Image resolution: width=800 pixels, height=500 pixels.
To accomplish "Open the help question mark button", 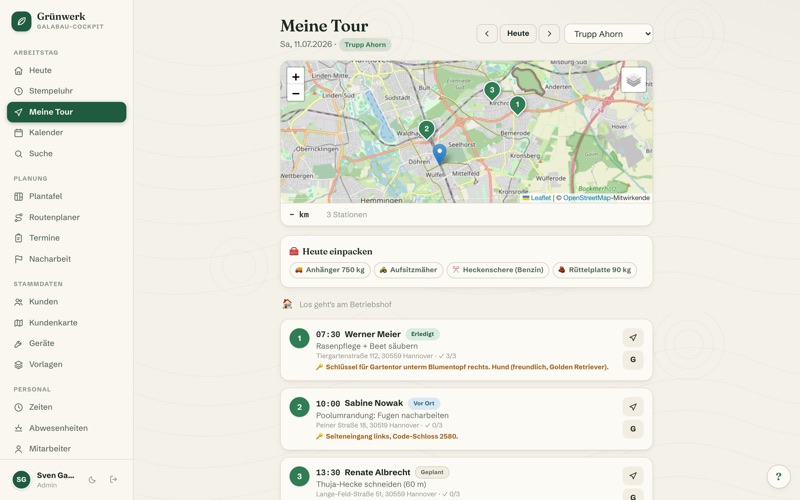I will point(778,477).
